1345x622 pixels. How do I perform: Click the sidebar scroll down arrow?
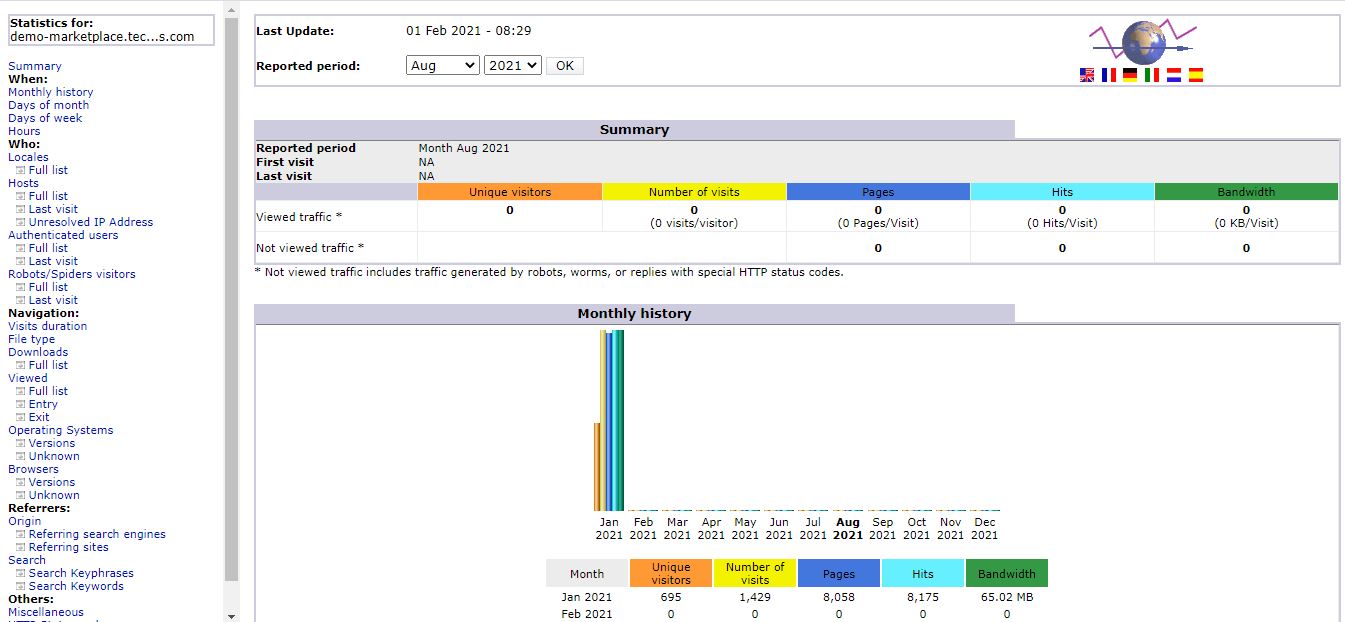(x=232, y=615)
